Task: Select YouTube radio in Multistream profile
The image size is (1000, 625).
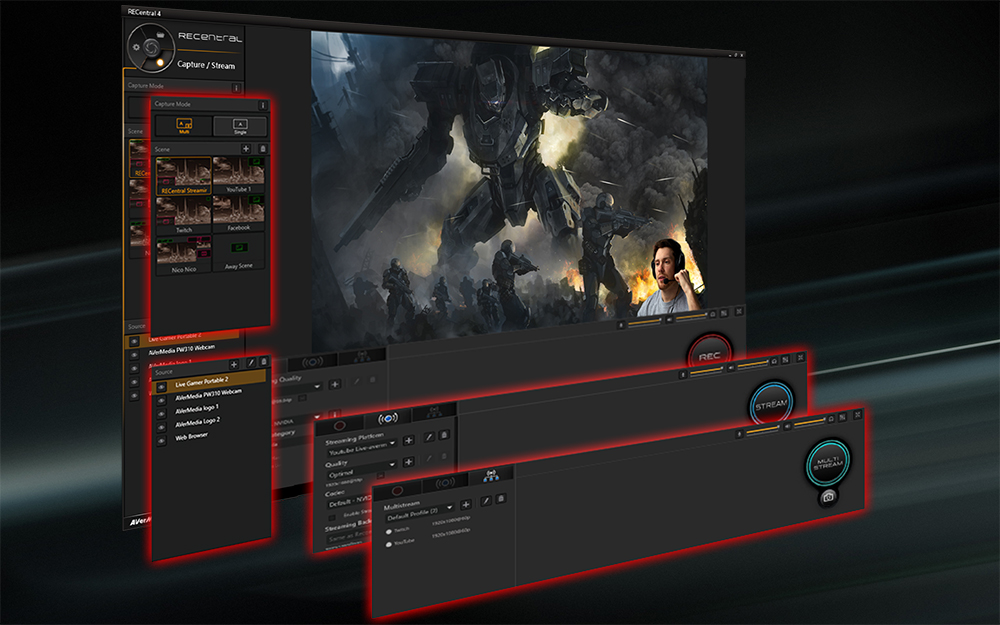Action: (x=388, y=545)
